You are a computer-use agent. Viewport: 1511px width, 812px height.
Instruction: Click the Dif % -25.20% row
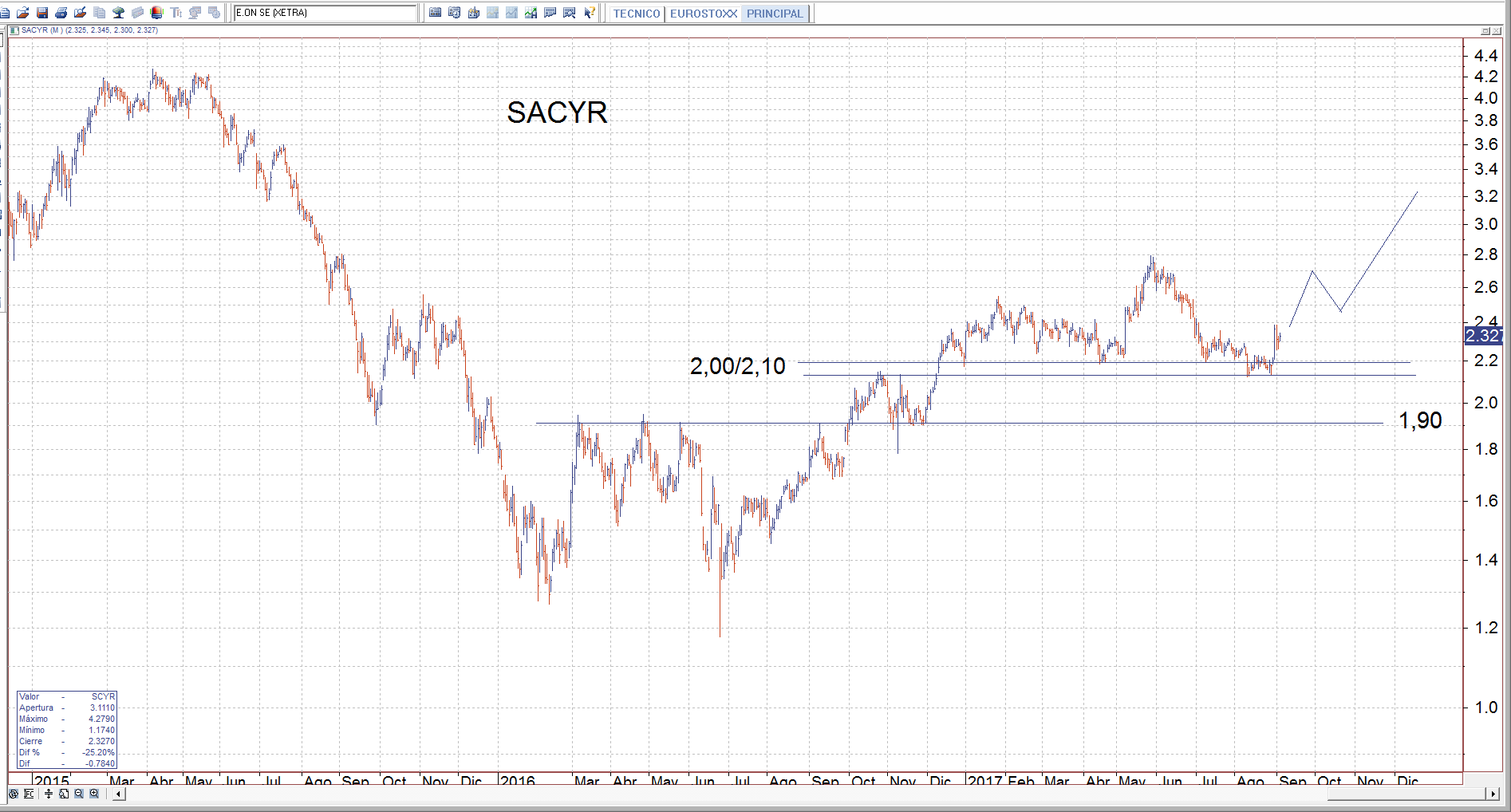coord(67,752)
